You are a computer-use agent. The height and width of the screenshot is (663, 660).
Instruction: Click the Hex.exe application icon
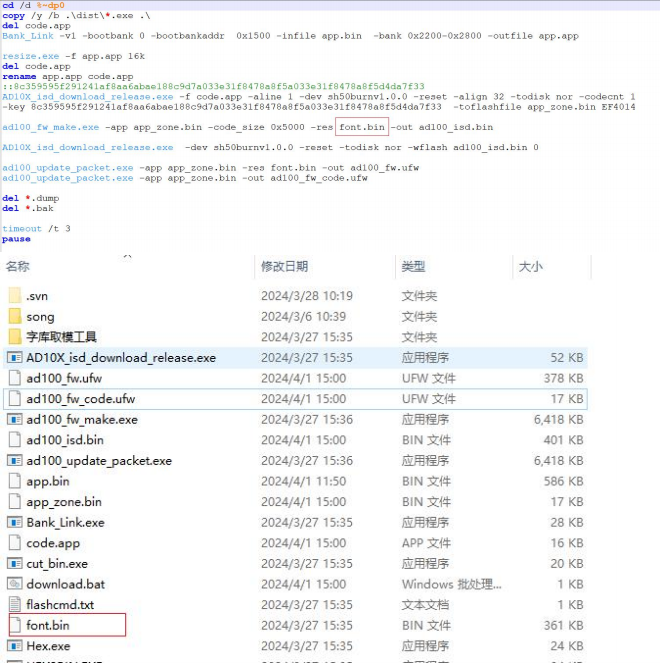tap(15, 646)
